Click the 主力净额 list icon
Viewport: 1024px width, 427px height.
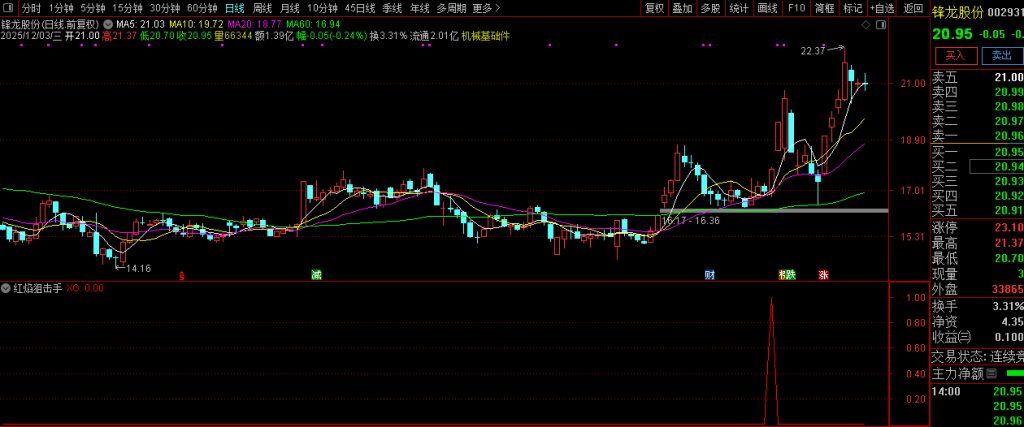click(991, 373)
